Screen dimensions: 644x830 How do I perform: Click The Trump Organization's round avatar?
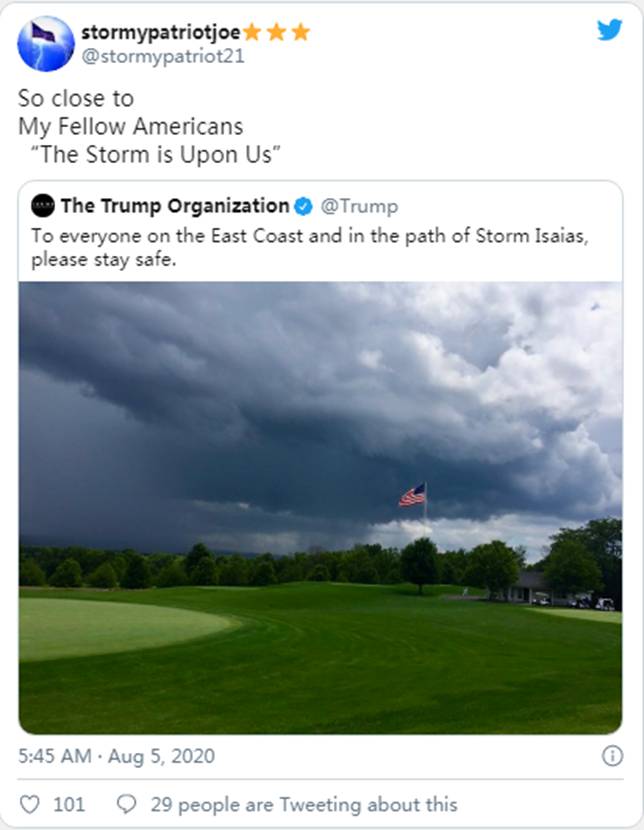click(x=43, y=206)
